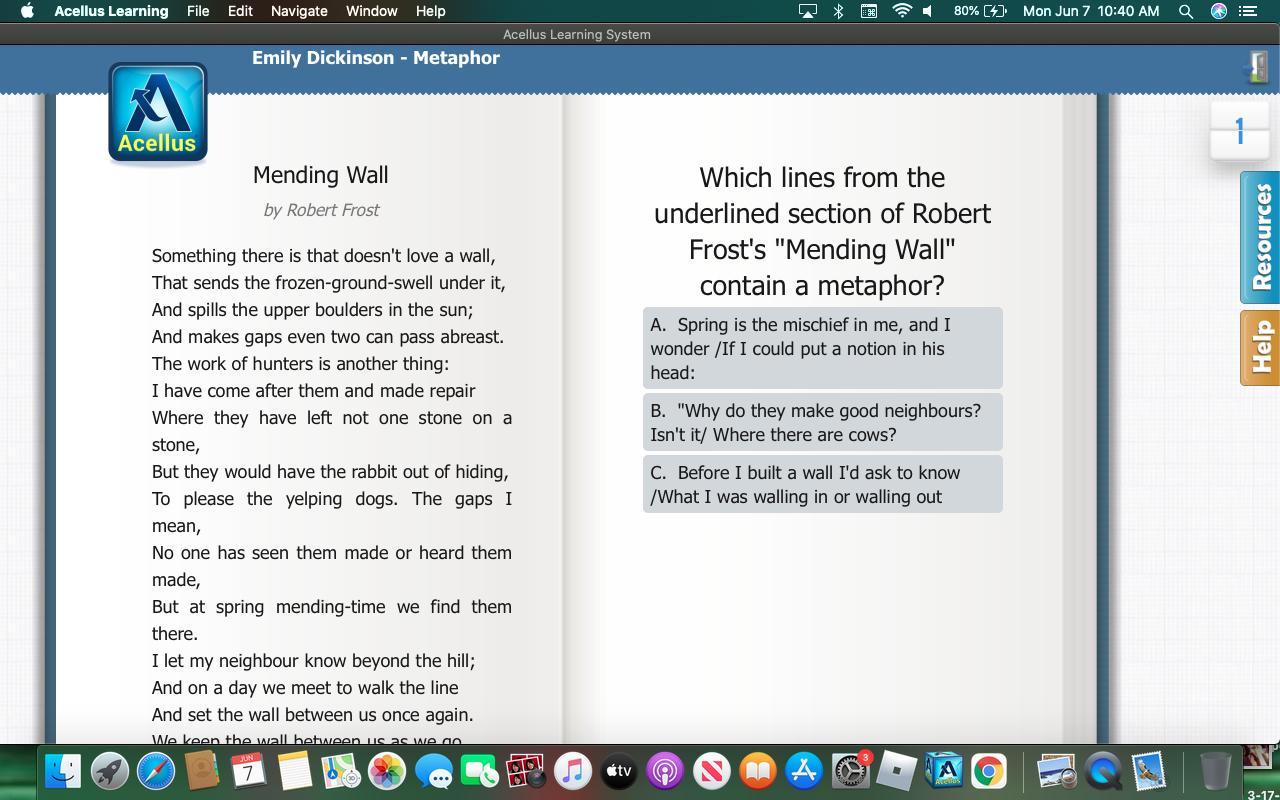Open the Trash in the dock
1280x800 pixels.
[x=1215, y=771]
